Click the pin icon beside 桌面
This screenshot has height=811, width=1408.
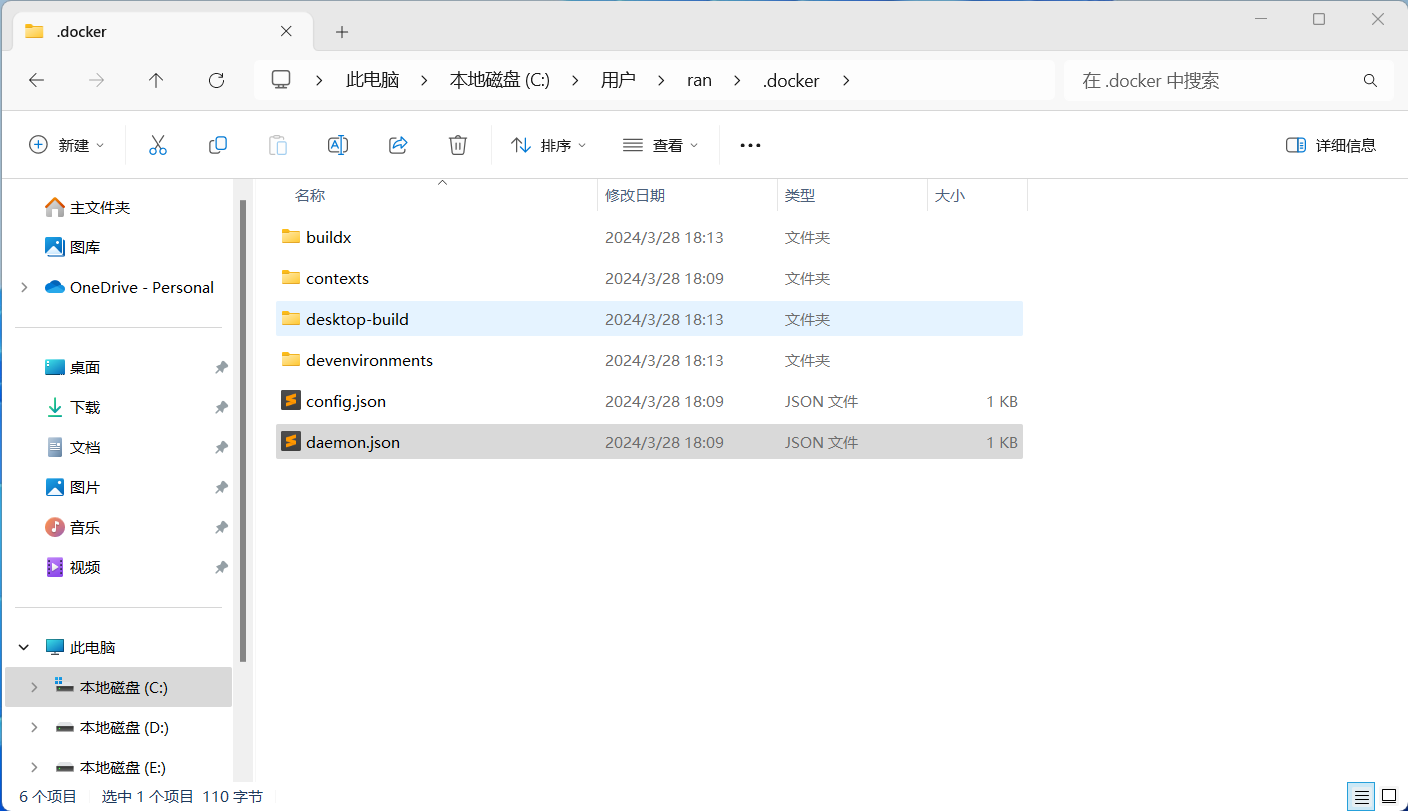[221, 368]
